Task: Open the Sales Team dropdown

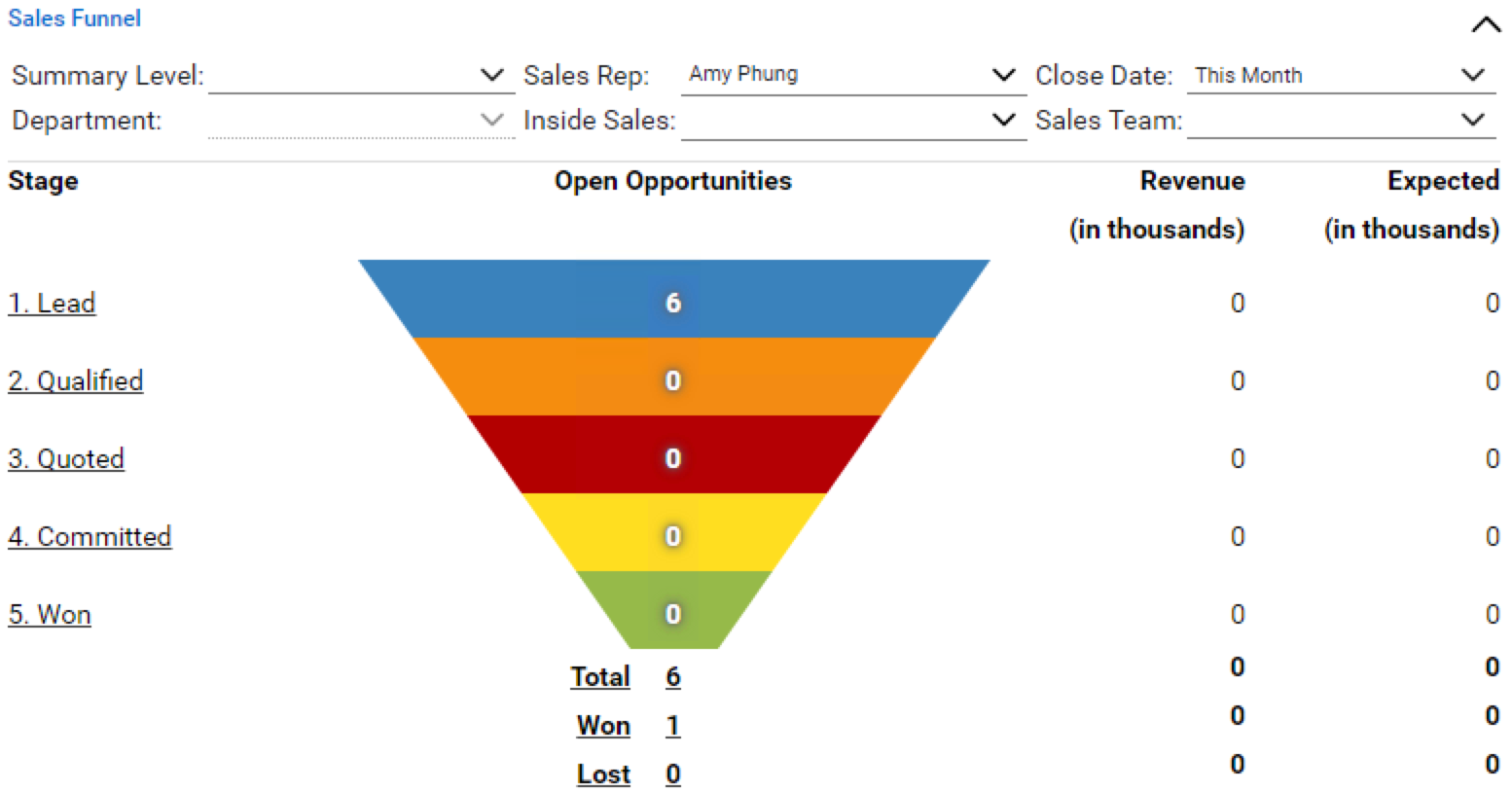Action: pyautogui.click(x=1341, y=121)
